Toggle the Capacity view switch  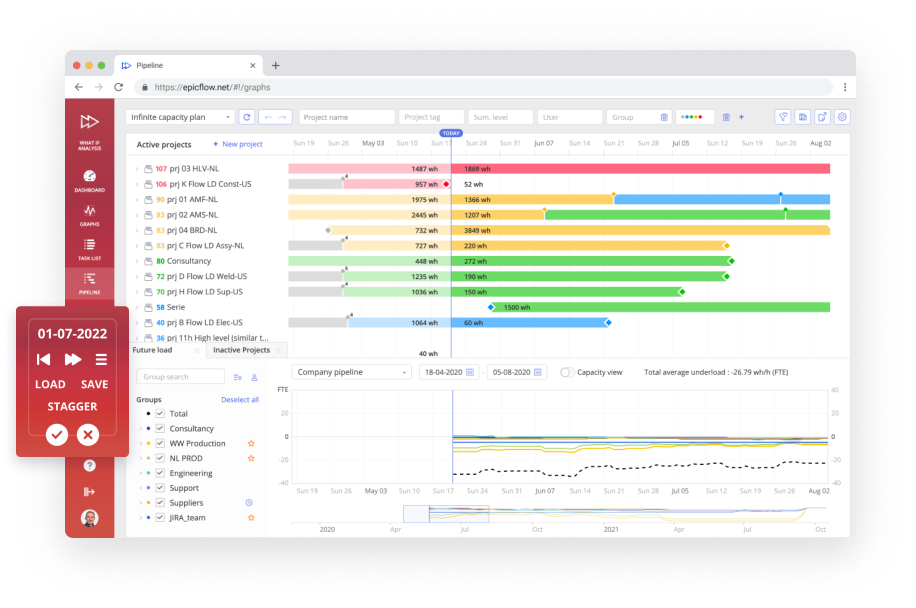pyautogui.click(x=567, y=372)
